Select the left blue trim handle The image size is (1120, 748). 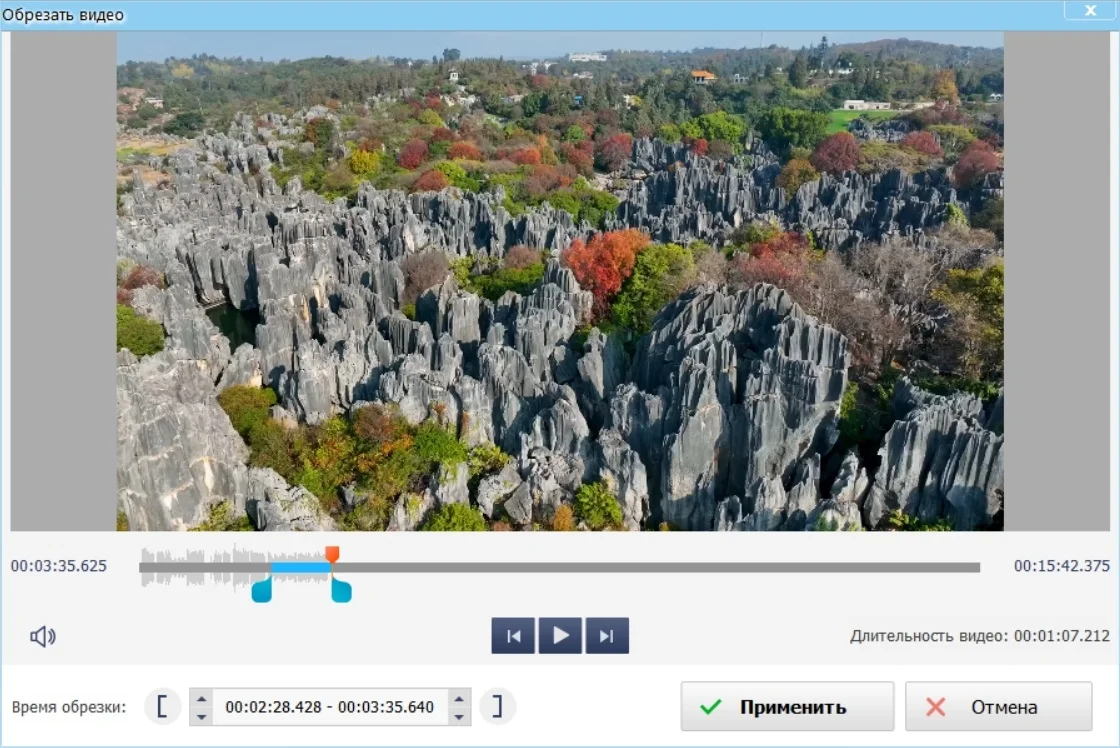(261, 589)
